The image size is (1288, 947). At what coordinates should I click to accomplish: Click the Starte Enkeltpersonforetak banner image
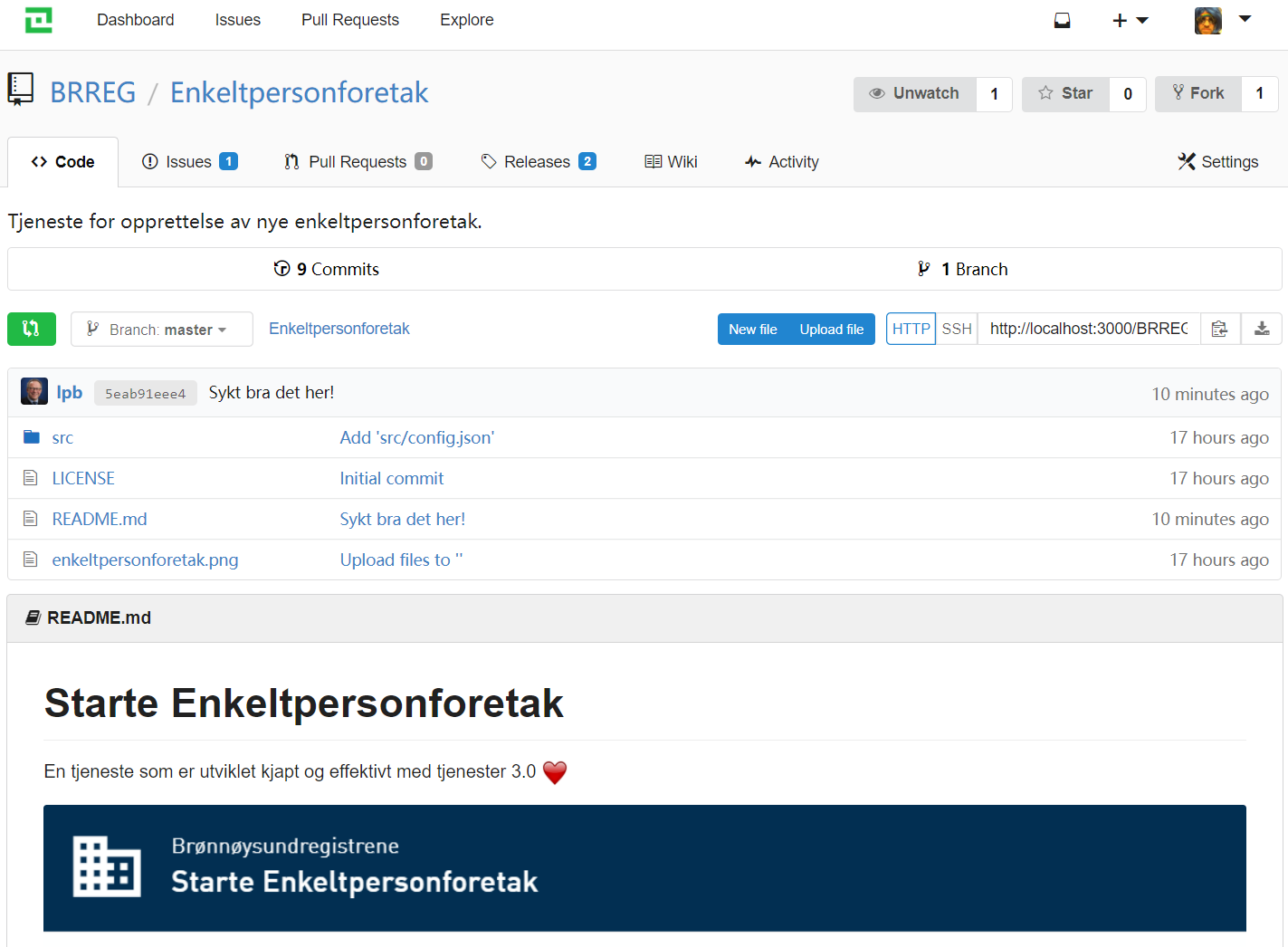[x=644, y=868]
